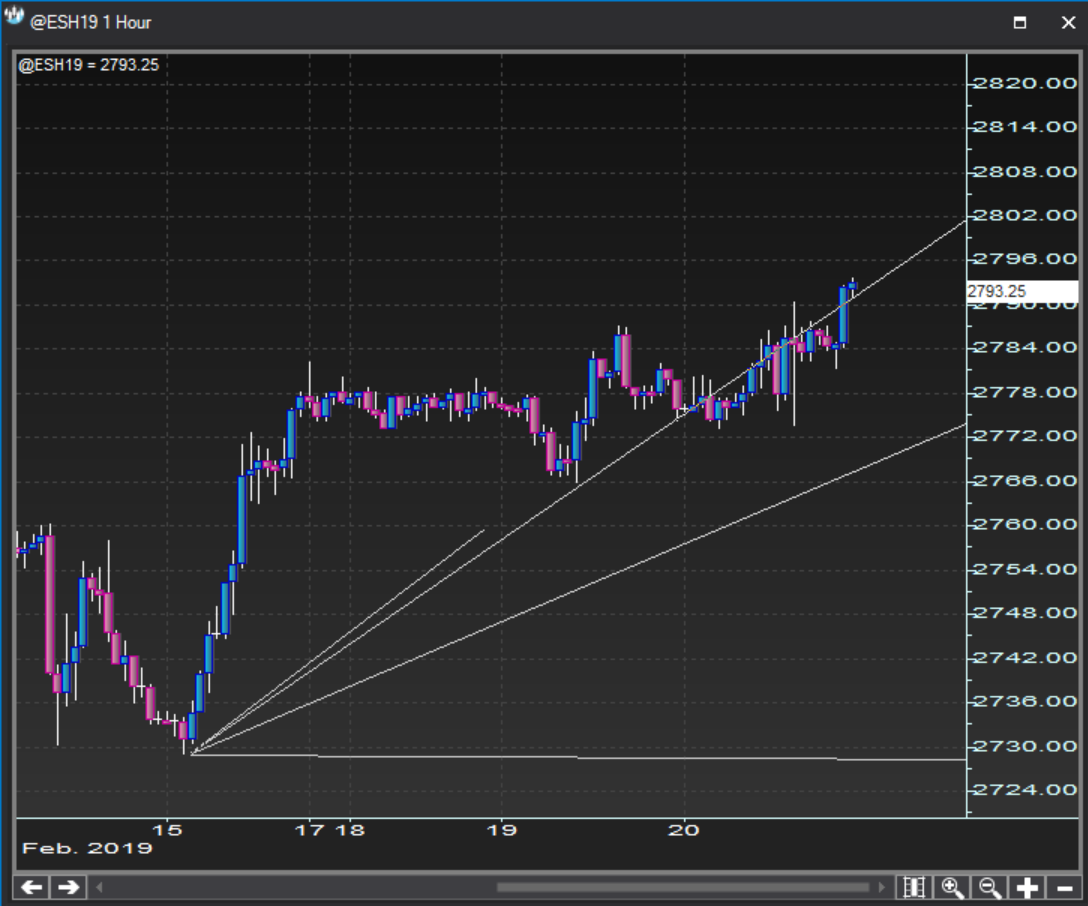The height and width of the screenshot is (906, 1088).
Task: Click the @ESH19 1 Hour window title
Action: [x=90, y=22]
